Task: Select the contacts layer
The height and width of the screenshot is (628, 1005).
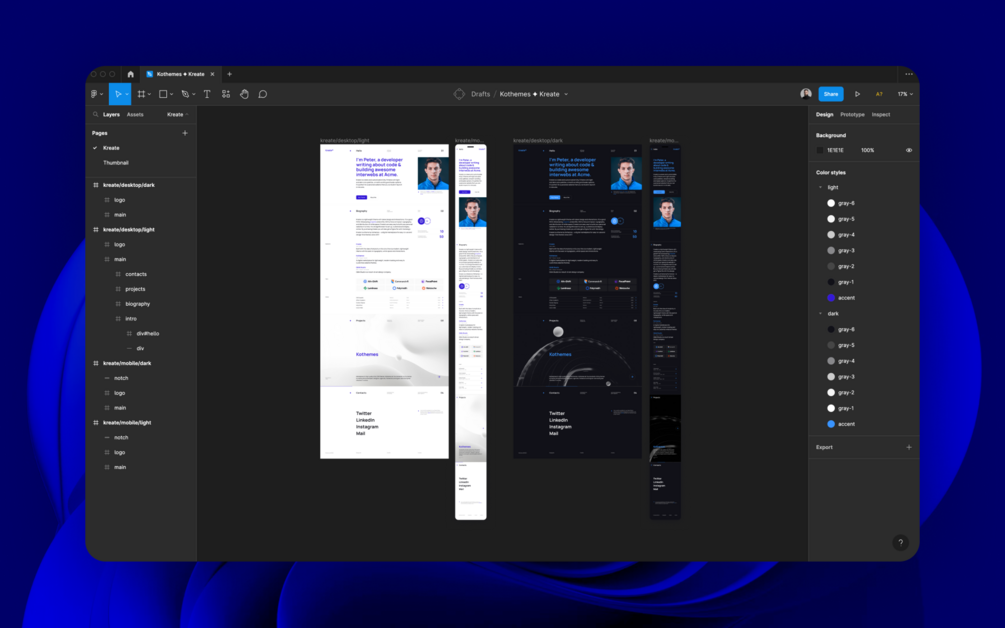Action: [136, 274]
